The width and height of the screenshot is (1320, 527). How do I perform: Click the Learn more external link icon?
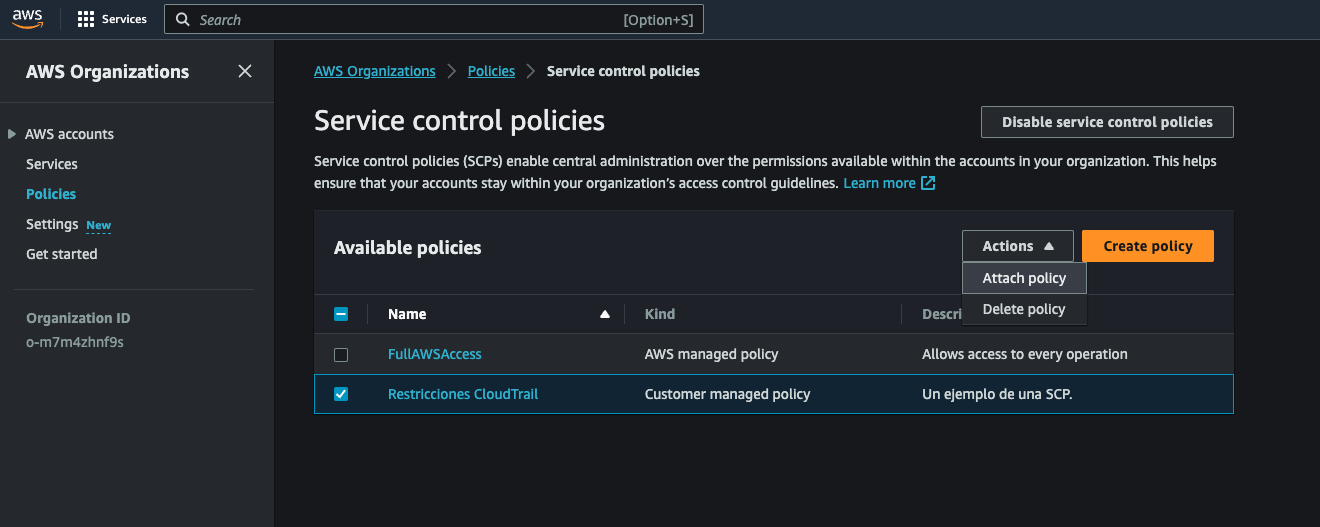[928, 183]
